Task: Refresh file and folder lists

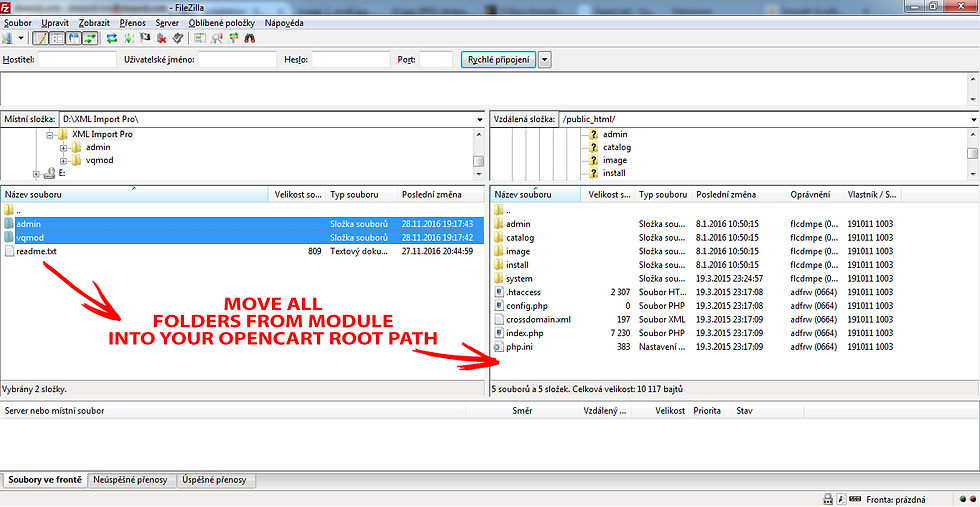Action: [112, 38]
